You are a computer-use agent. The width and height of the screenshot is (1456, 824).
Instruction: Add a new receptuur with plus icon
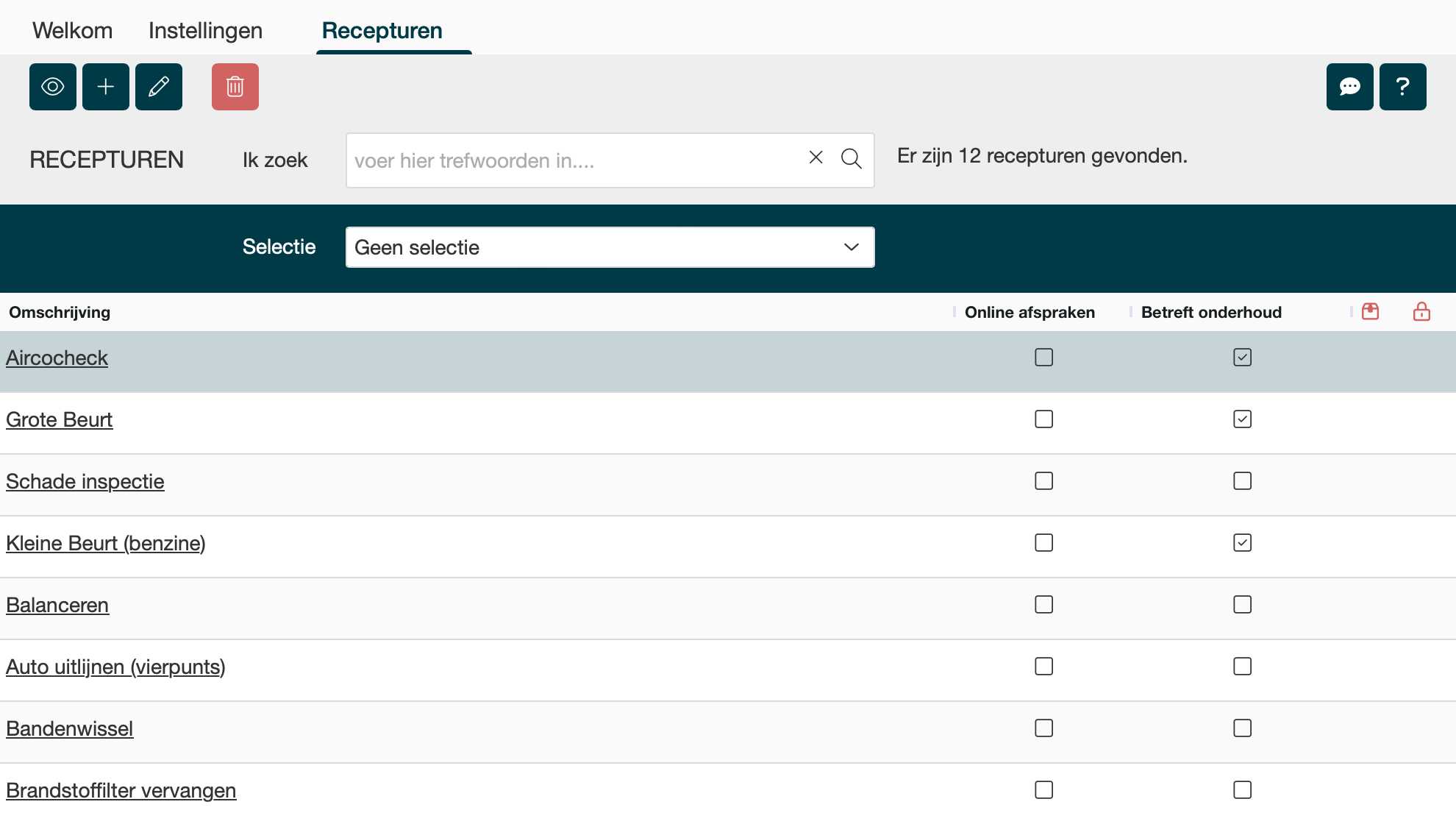(x=106, y=87)
